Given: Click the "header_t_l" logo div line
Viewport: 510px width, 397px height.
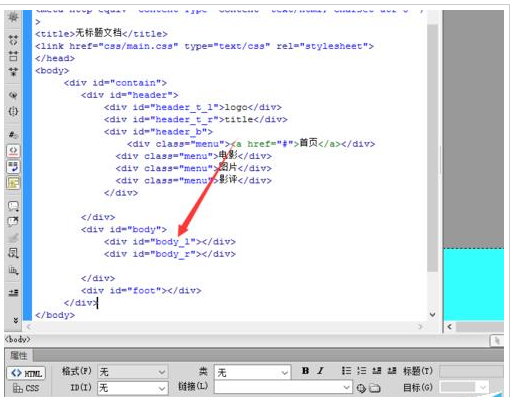Looking at the screenshot, I should (193, 107).
